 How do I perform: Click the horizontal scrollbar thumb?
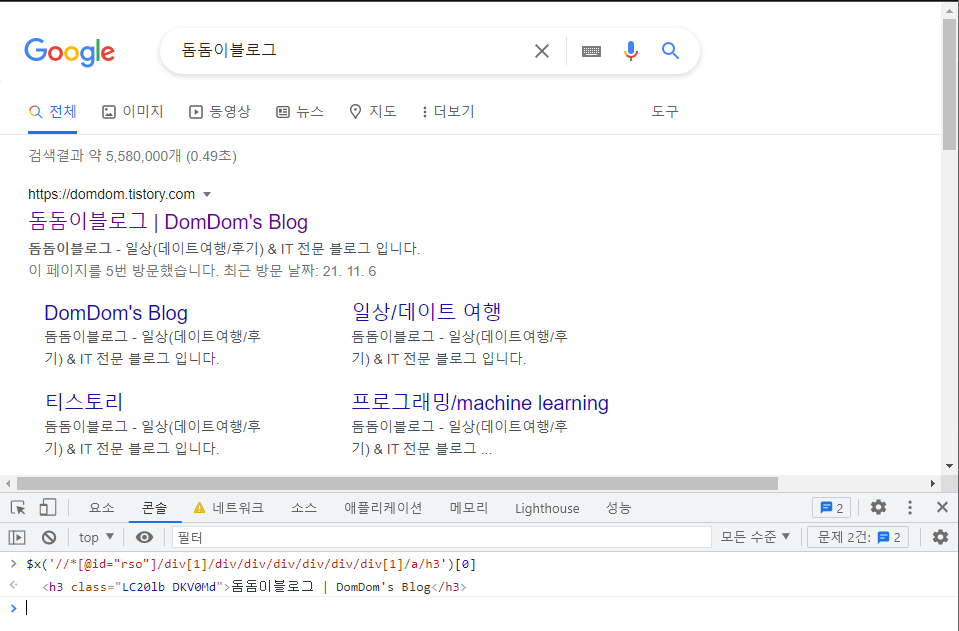pos(398,484)
